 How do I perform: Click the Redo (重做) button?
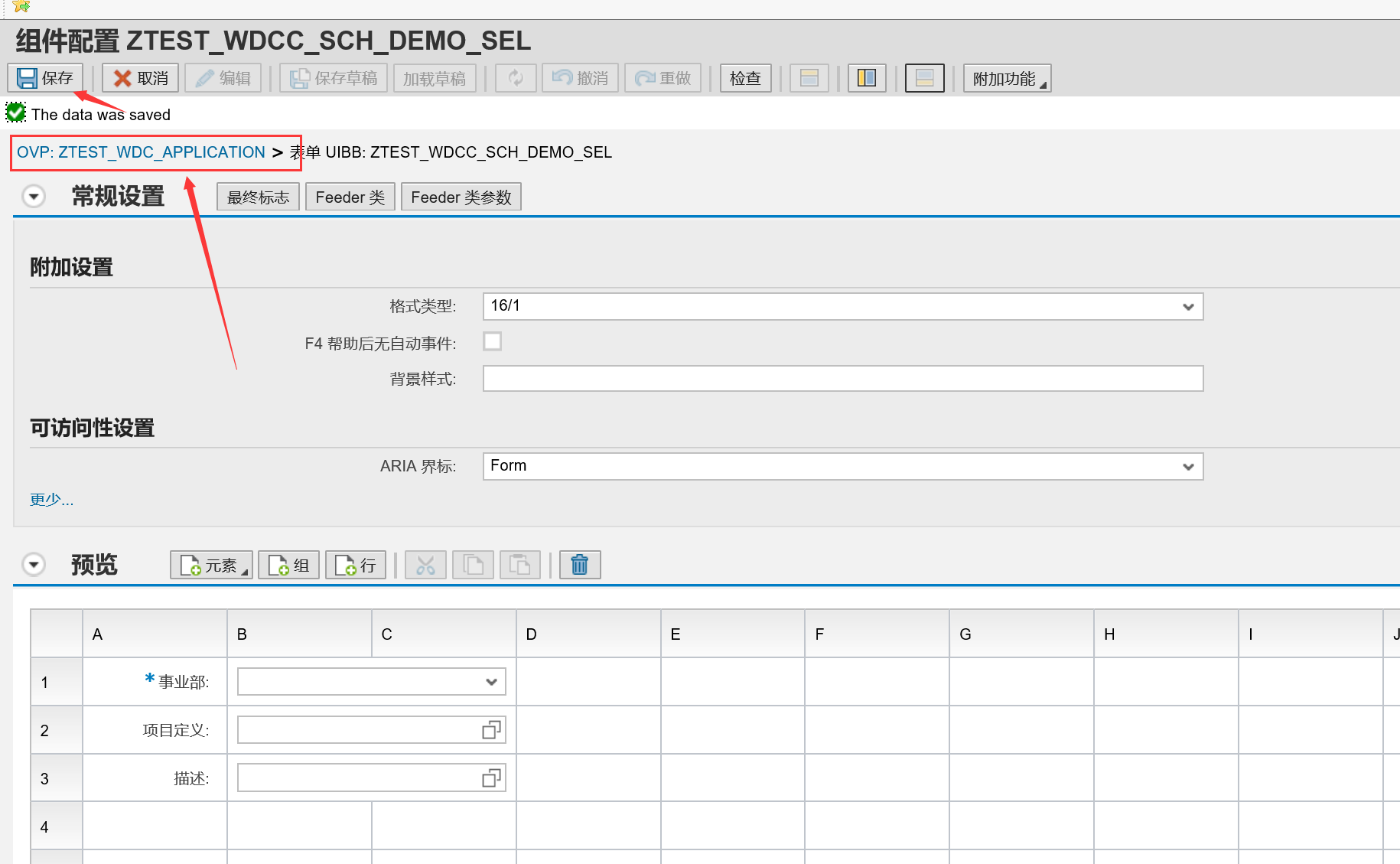coord(663,78)
